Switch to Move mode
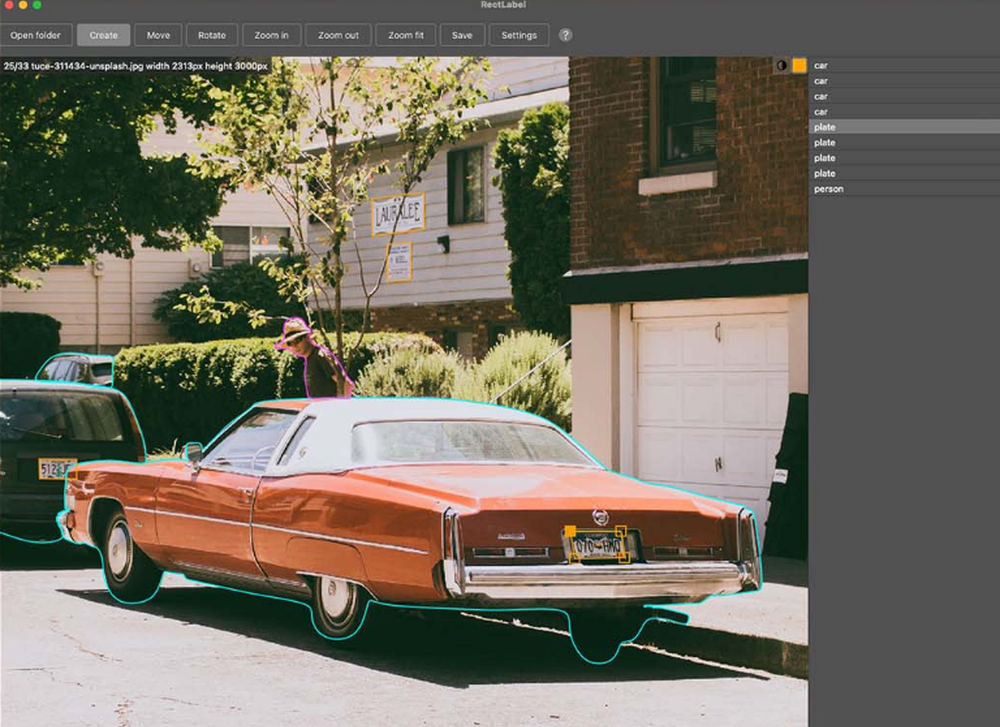This screenshot has height=727, width=1000. click(158, 35)
